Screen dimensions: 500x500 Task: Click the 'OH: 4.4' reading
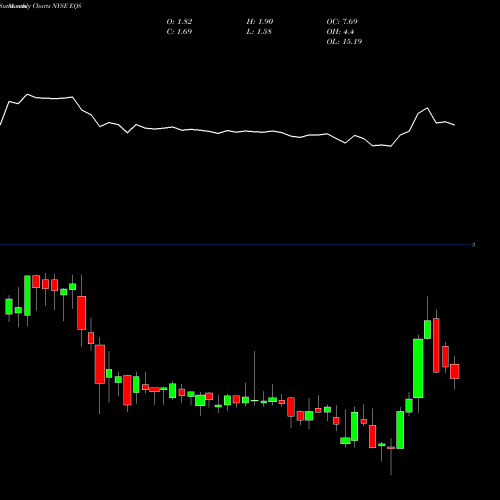[340, 32]
